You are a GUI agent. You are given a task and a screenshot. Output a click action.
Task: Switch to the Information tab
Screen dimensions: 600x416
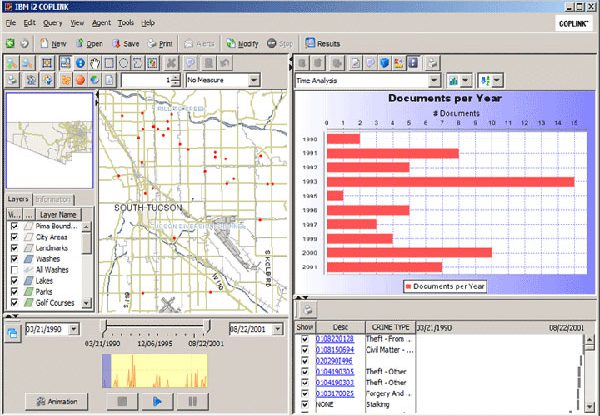pos(54,199)
